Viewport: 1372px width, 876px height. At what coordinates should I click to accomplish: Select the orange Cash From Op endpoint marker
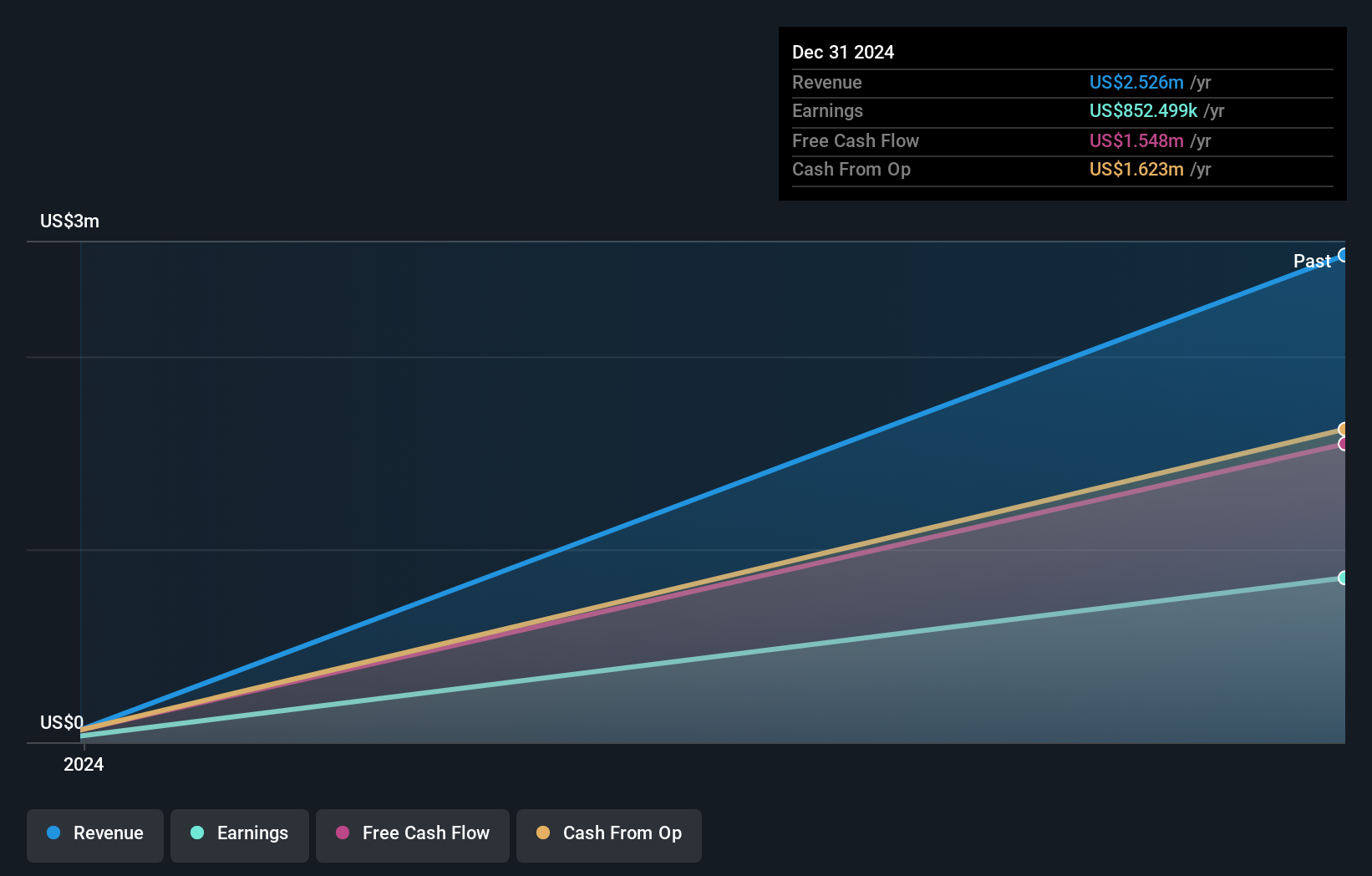pyautogui.click(x=1343, y=430)
